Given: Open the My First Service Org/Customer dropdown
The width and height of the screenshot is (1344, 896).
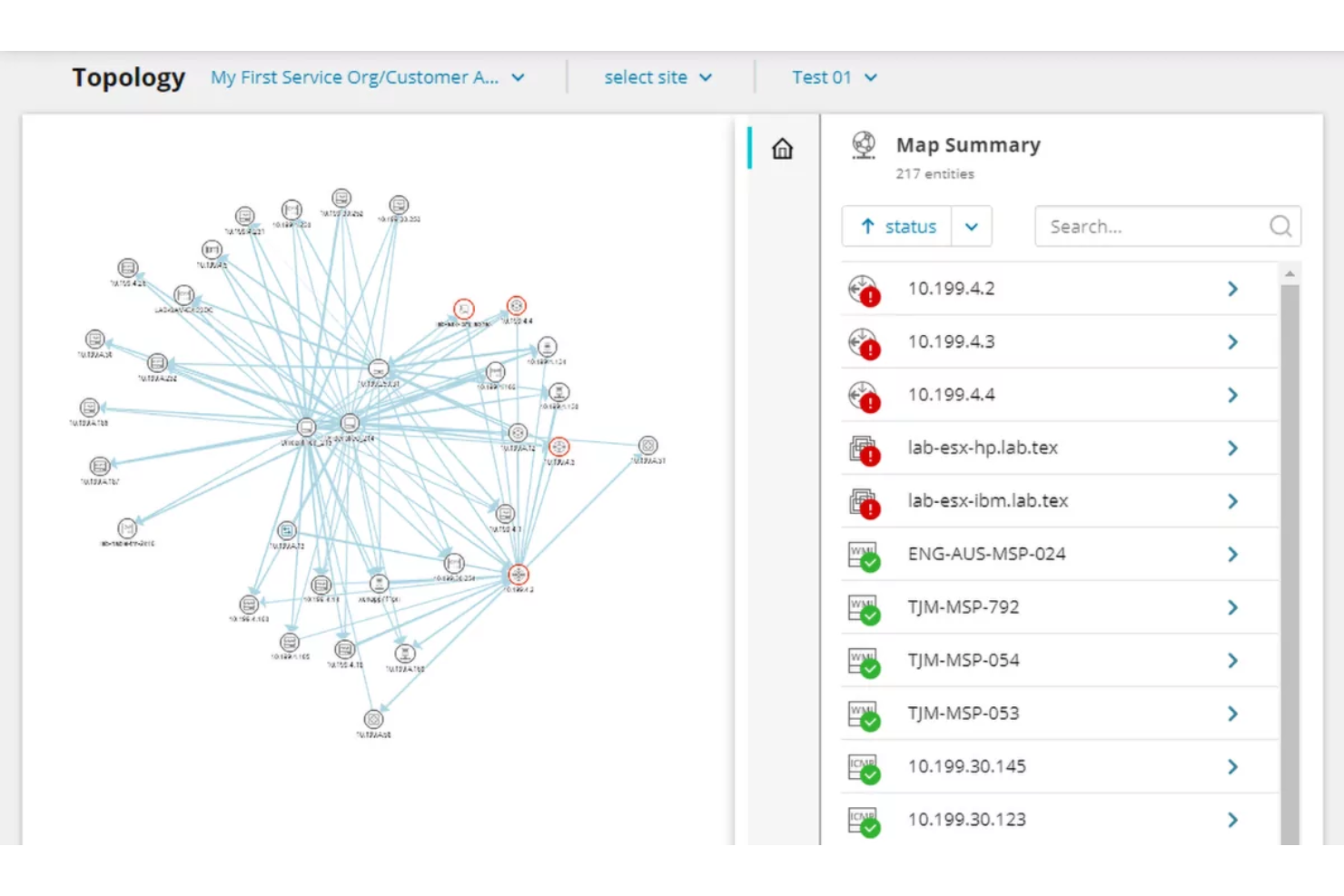Looking at the screenshot, I should pyautogui.click(x=367, y=77).
